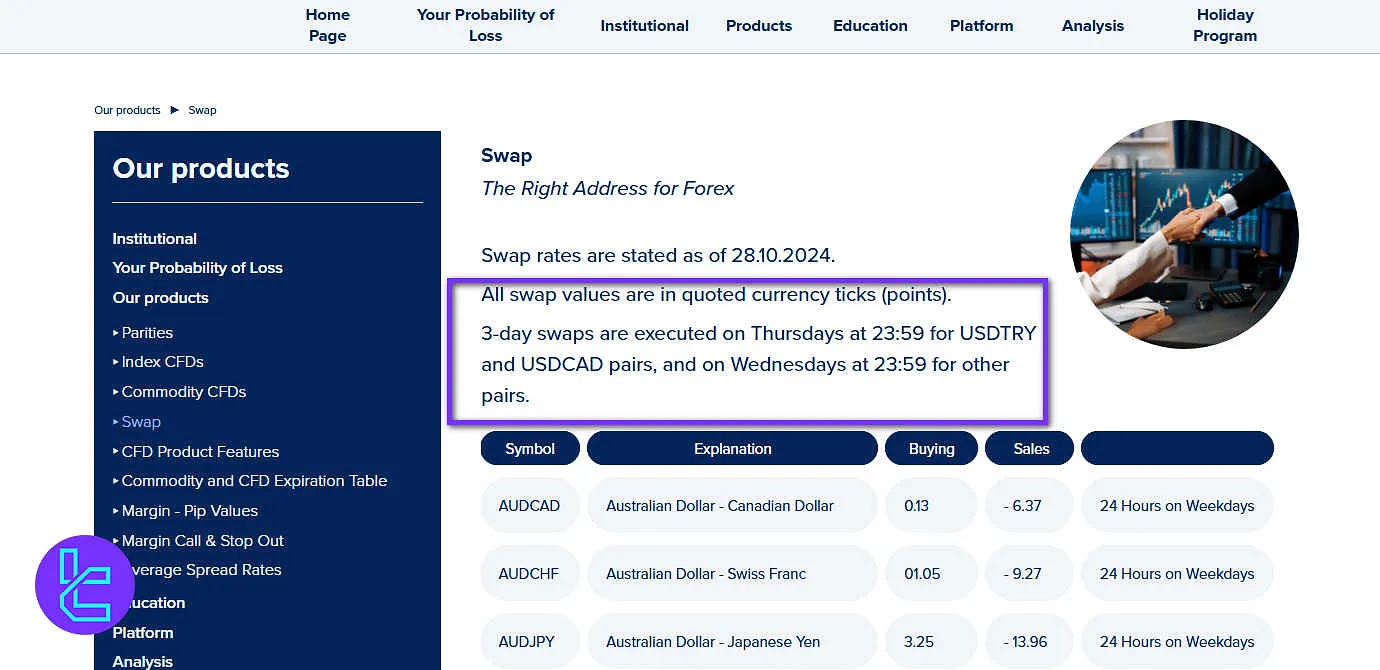Open Margin Call & Stop Out
The image size is (1380, 670).
201,540
